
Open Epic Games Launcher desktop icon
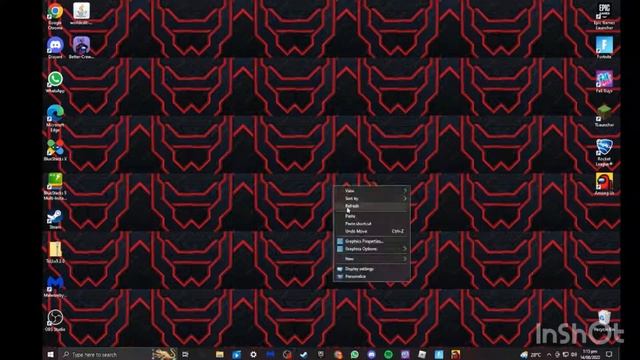[604, 16]
